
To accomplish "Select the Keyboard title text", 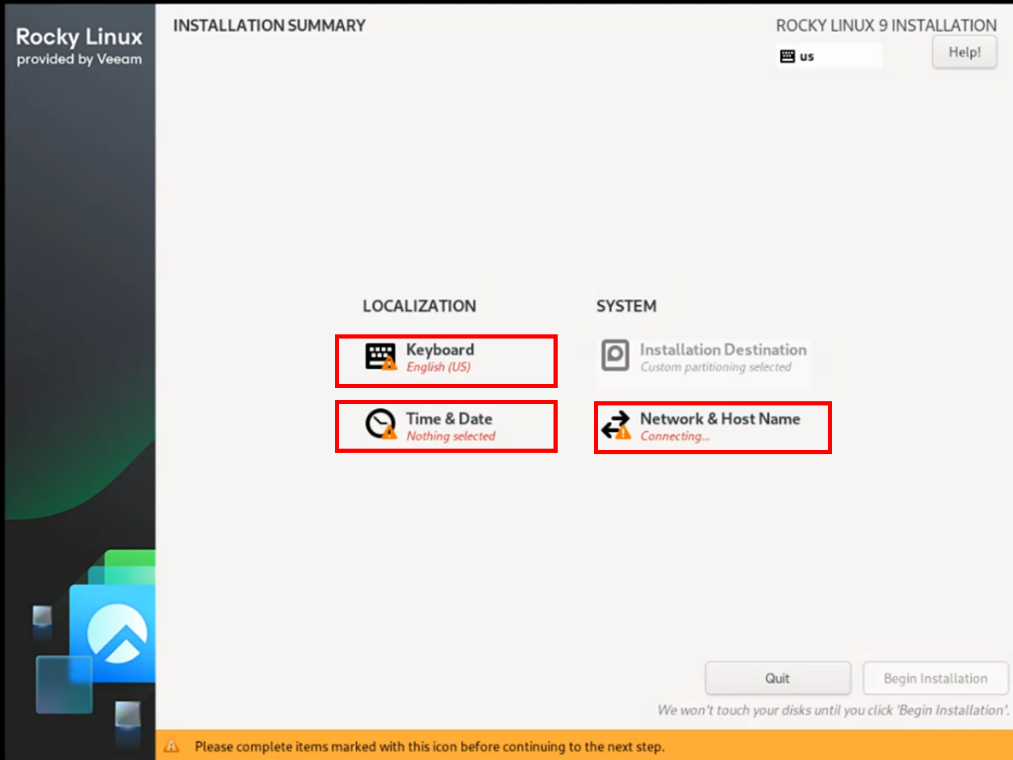I will coord(440,350).
